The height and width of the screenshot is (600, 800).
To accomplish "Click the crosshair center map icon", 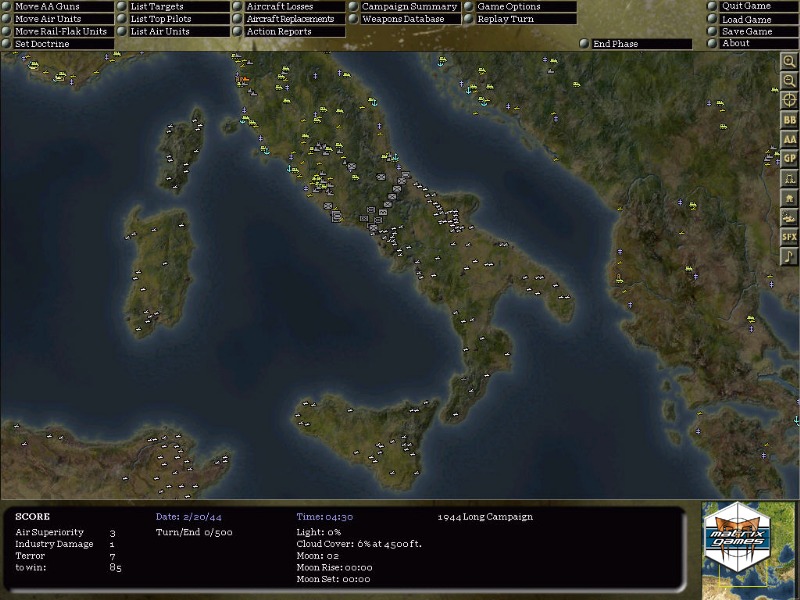I will [x=789, y=100].
